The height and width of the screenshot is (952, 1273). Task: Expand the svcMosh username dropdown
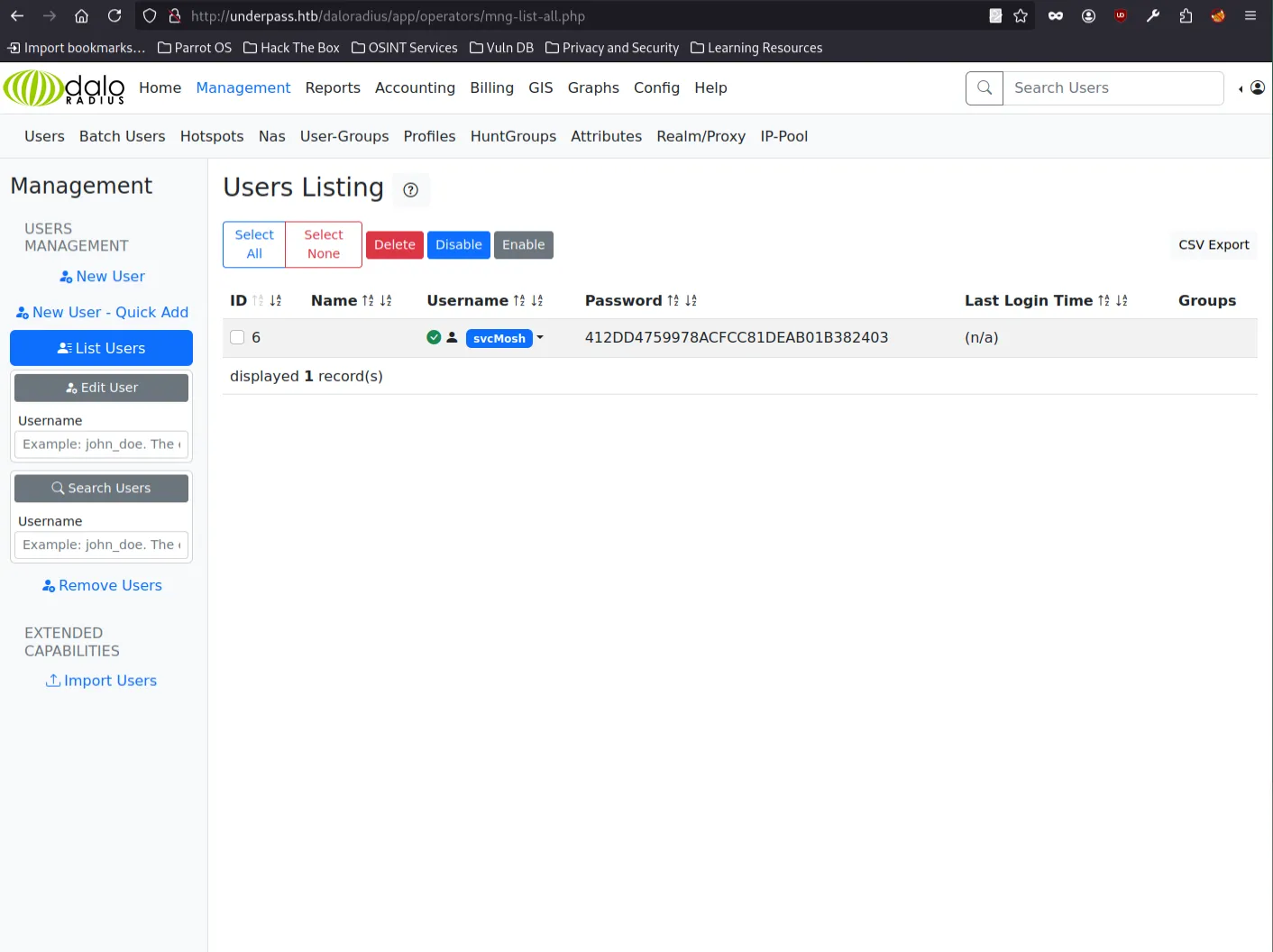540,338
